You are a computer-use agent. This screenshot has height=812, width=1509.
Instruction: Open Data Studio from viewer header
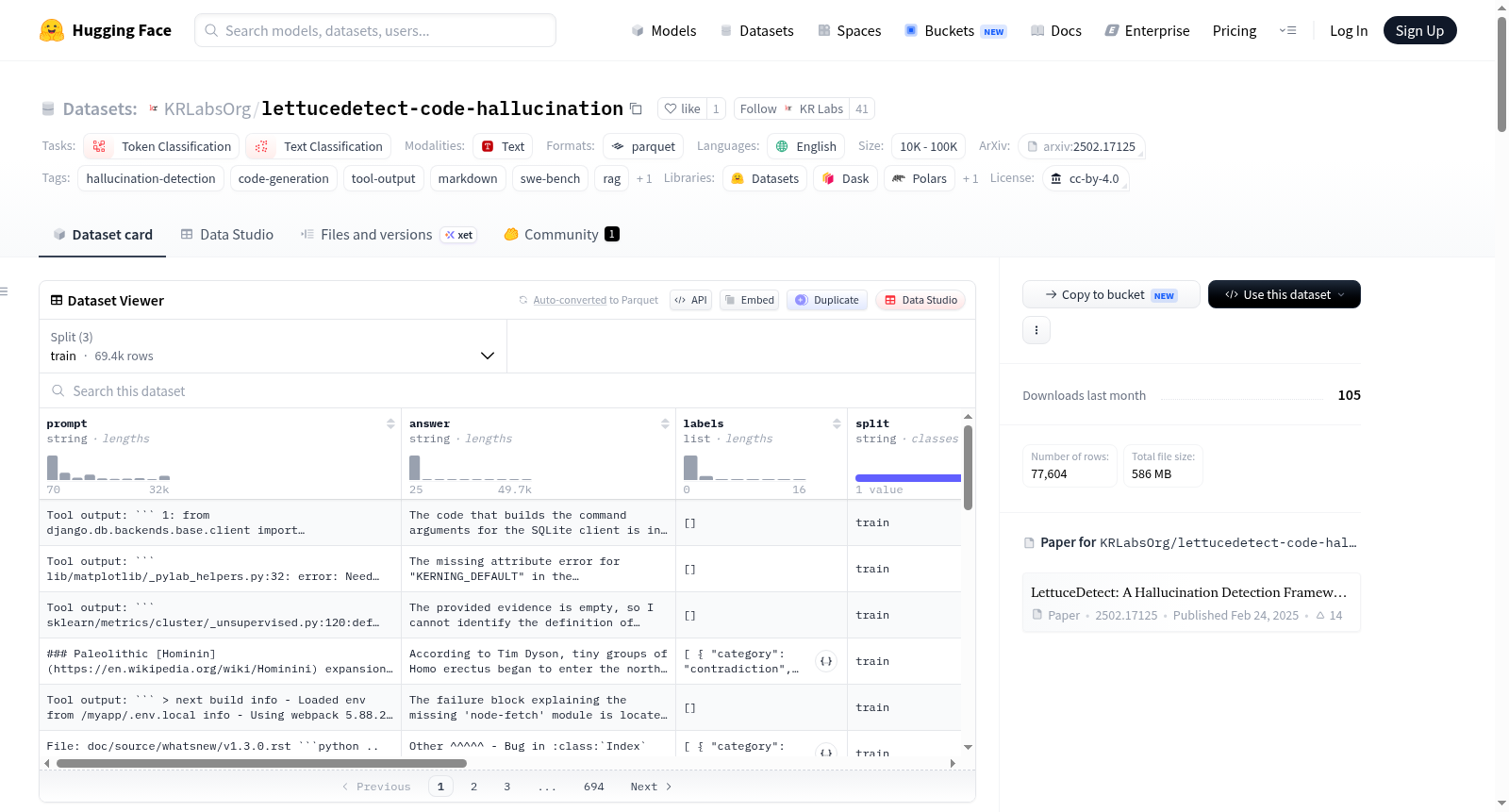click(x=920, y=300)
